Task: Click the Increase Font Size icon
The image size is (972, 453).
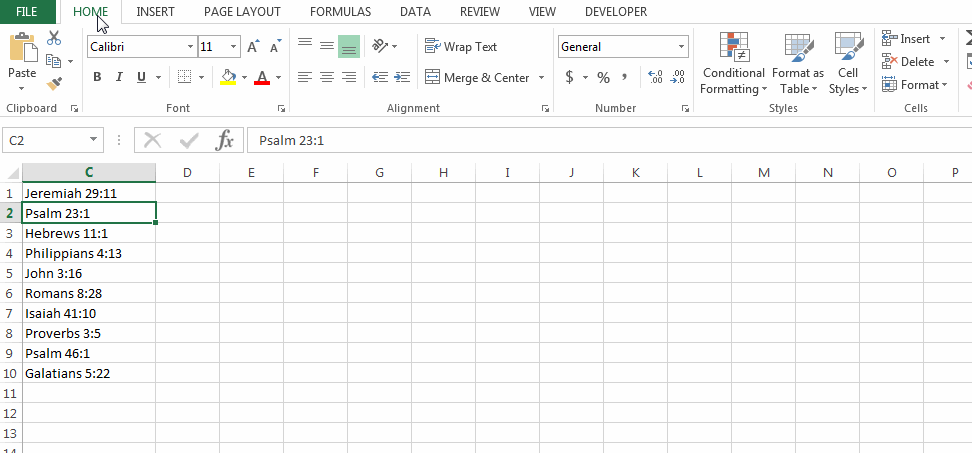Action: click(253, 47)
